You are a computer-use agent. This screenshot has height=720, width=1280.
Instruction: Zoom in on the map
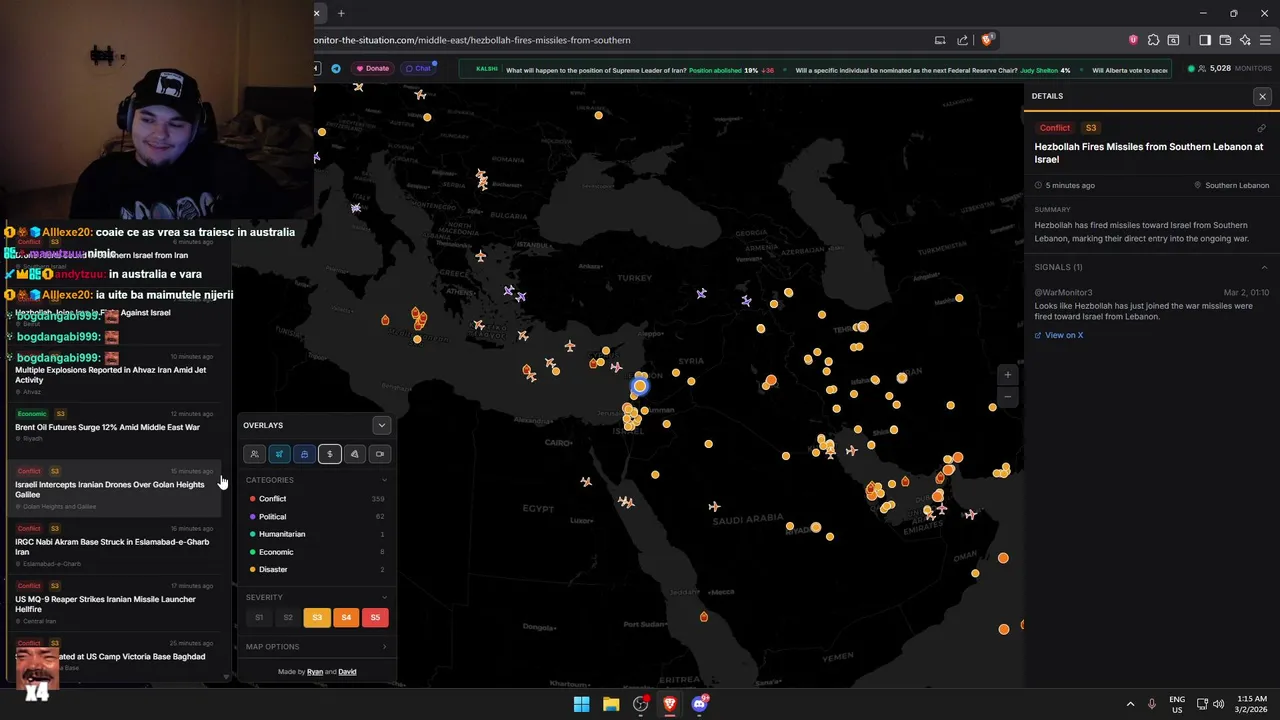tap(1007, 375)
